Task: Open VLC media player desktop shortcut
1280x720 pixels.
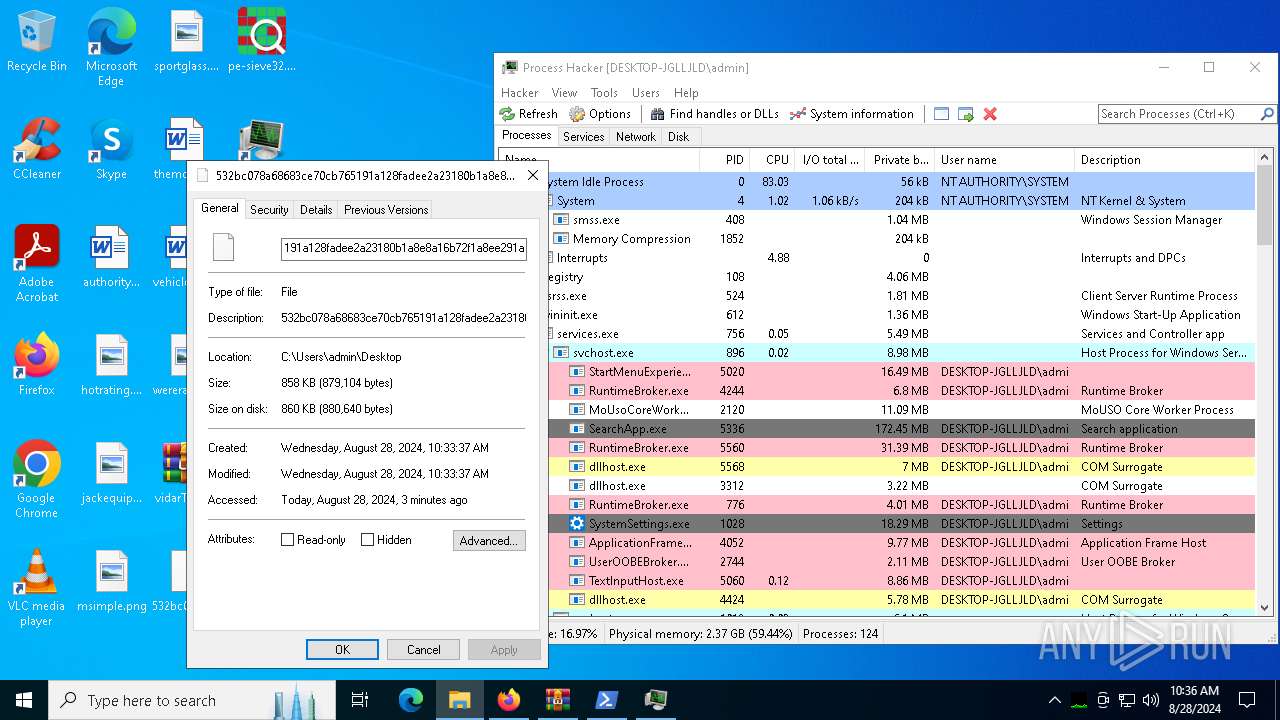Action: 37,588
